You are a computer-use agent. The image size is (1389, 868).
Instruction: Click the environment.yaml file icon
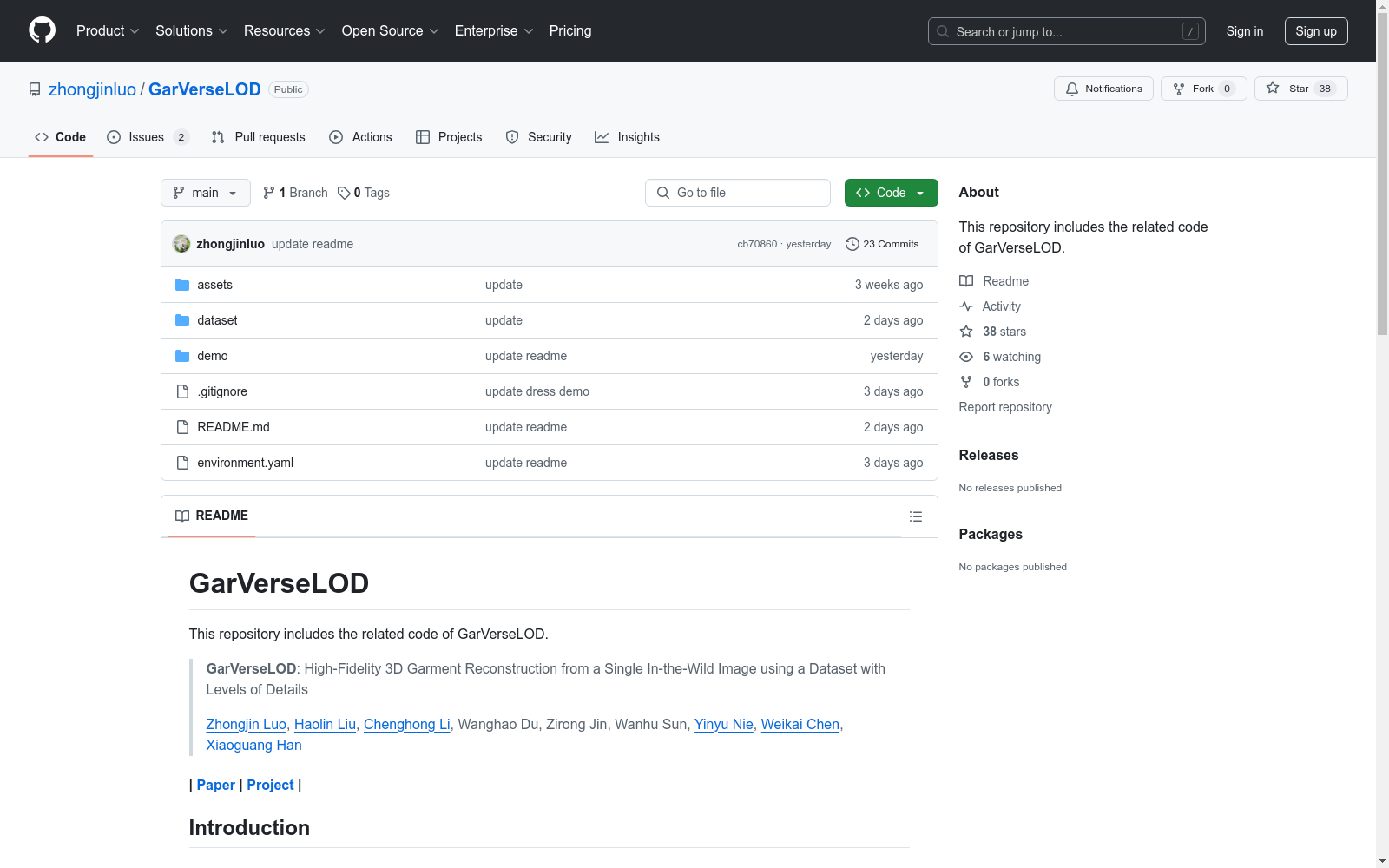(x=182, y=463)
